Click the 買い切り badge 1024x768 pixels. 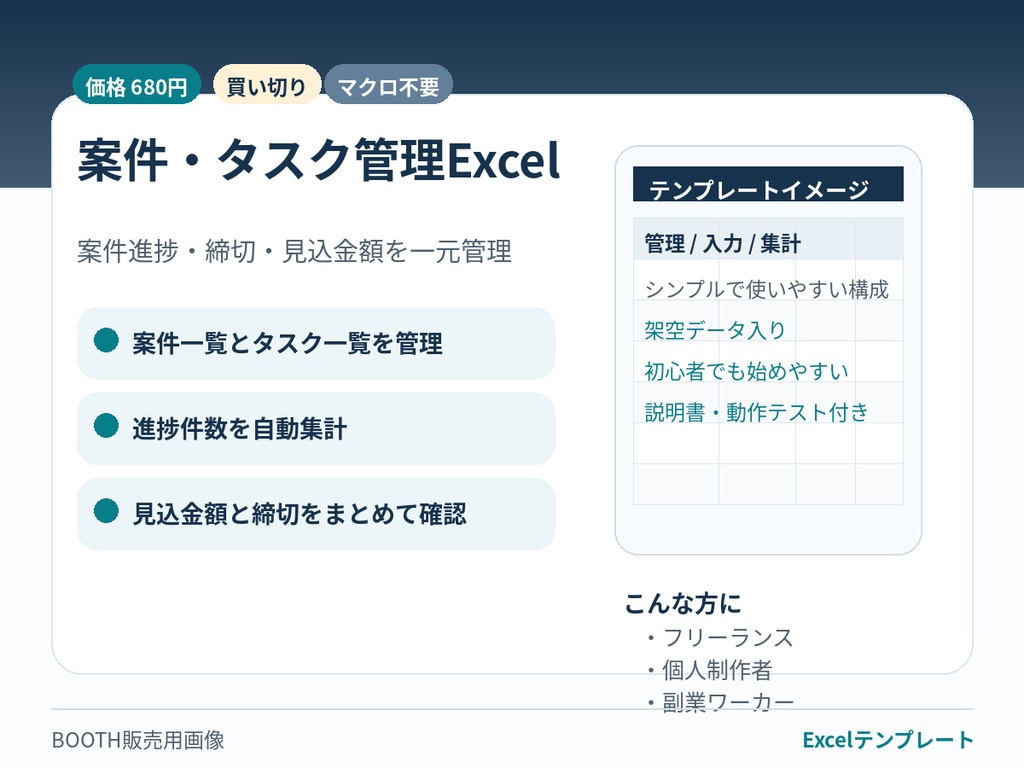pyautogui.click(x=266, y=84)
